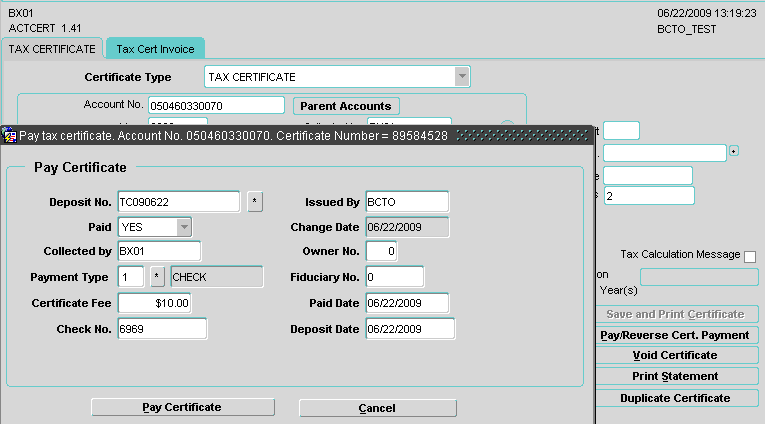Screen dimensions: 765x424
Task: Focus the Check No. input field
Action: pyautogui.click(x=162, y=328)
